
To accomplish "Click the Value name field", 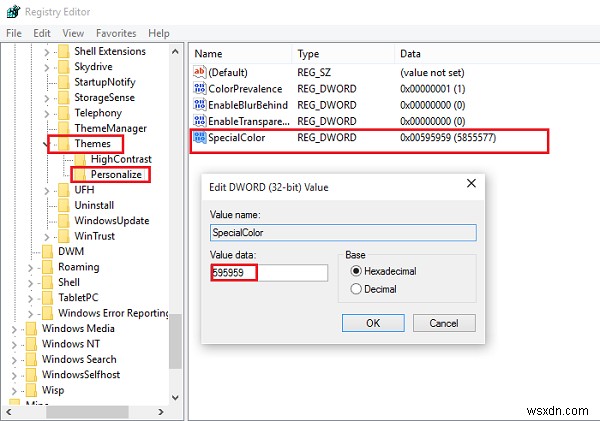I will 343,232.
